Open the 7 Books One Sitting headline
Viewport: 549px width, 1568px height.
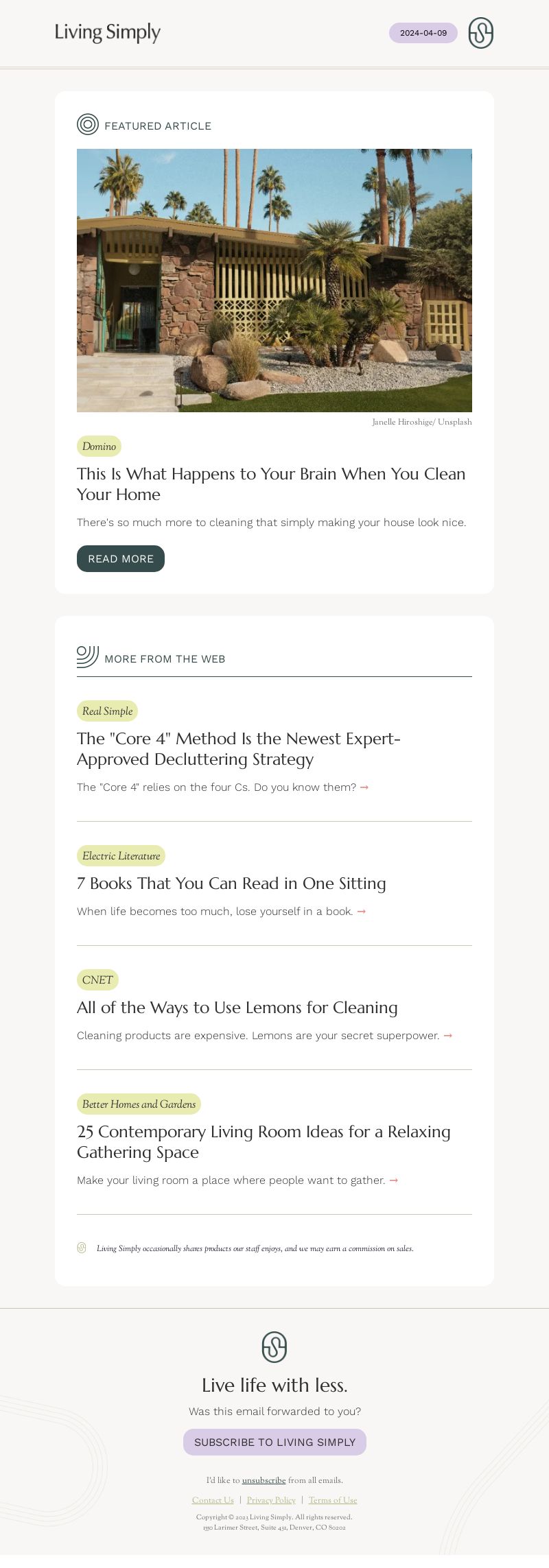(231, 883)
